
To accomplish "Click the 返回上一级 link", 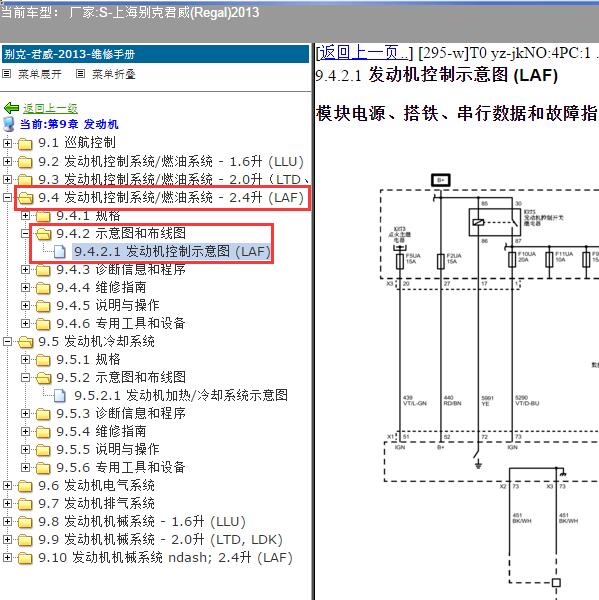I will click(x=51, y=108).
